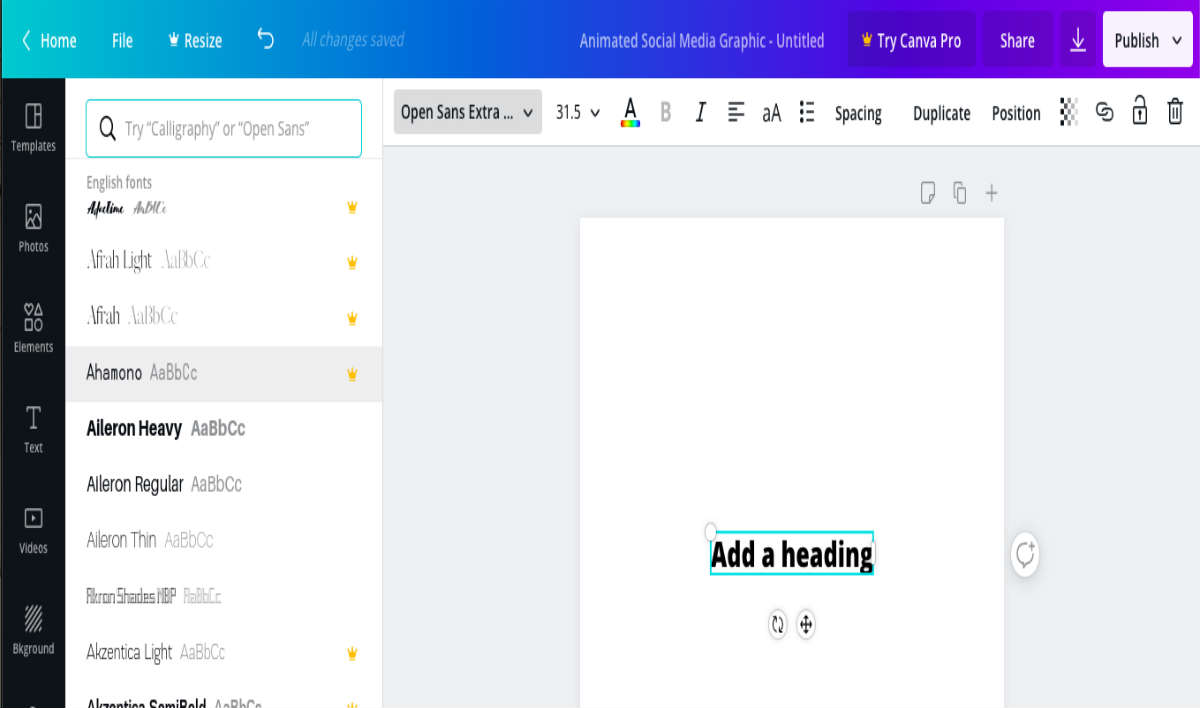Open the File menu
This screenshot has height=708, width=1200.
(122, 41)
